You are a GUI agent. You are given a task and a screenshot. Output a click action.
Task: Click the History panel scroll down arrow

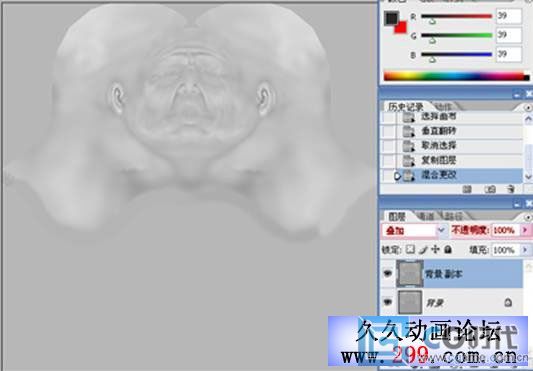click(528, 176)
